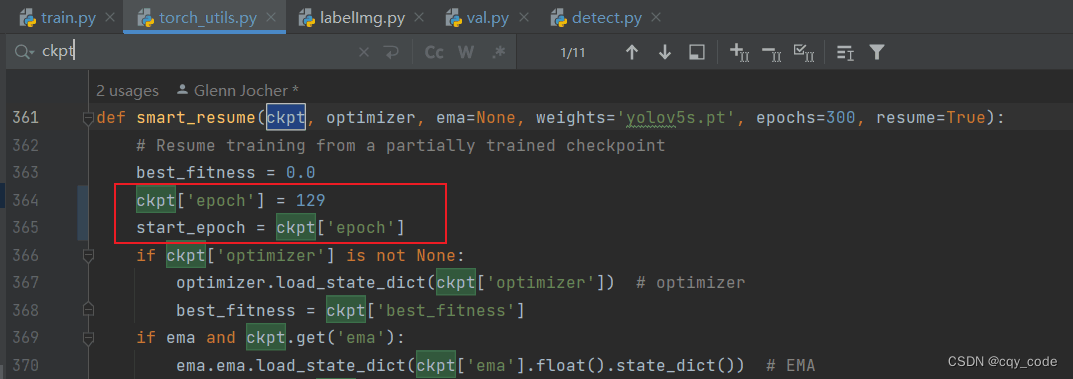Go to next search occurrence

point(664,53)
